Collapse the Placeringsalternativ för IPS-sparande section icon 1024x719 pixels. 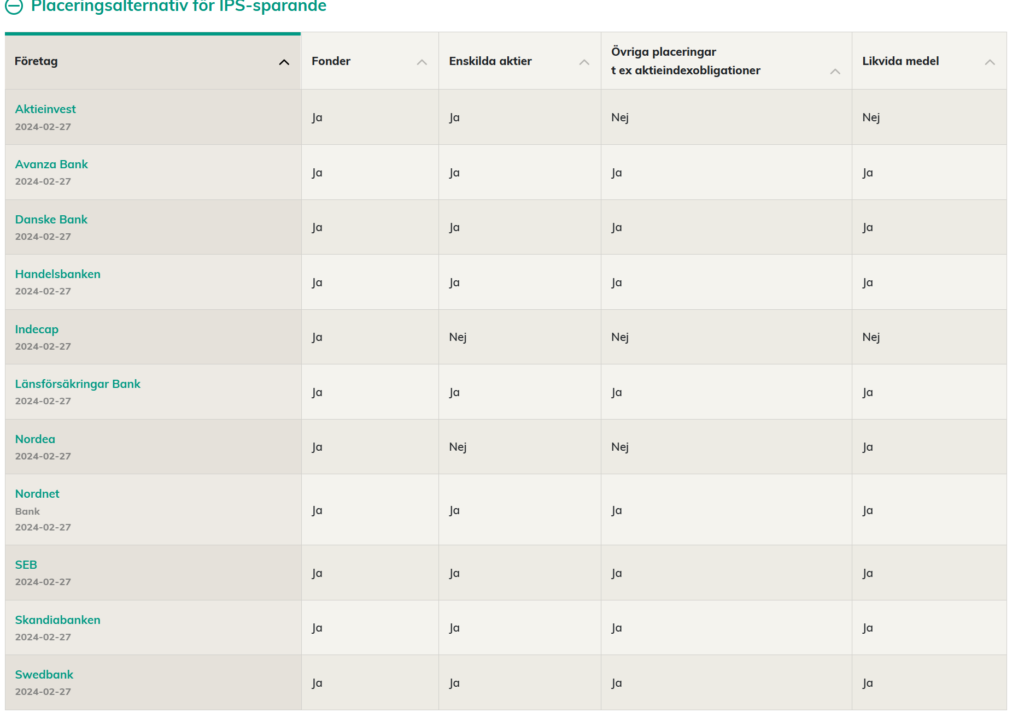[x=13, y=6]
